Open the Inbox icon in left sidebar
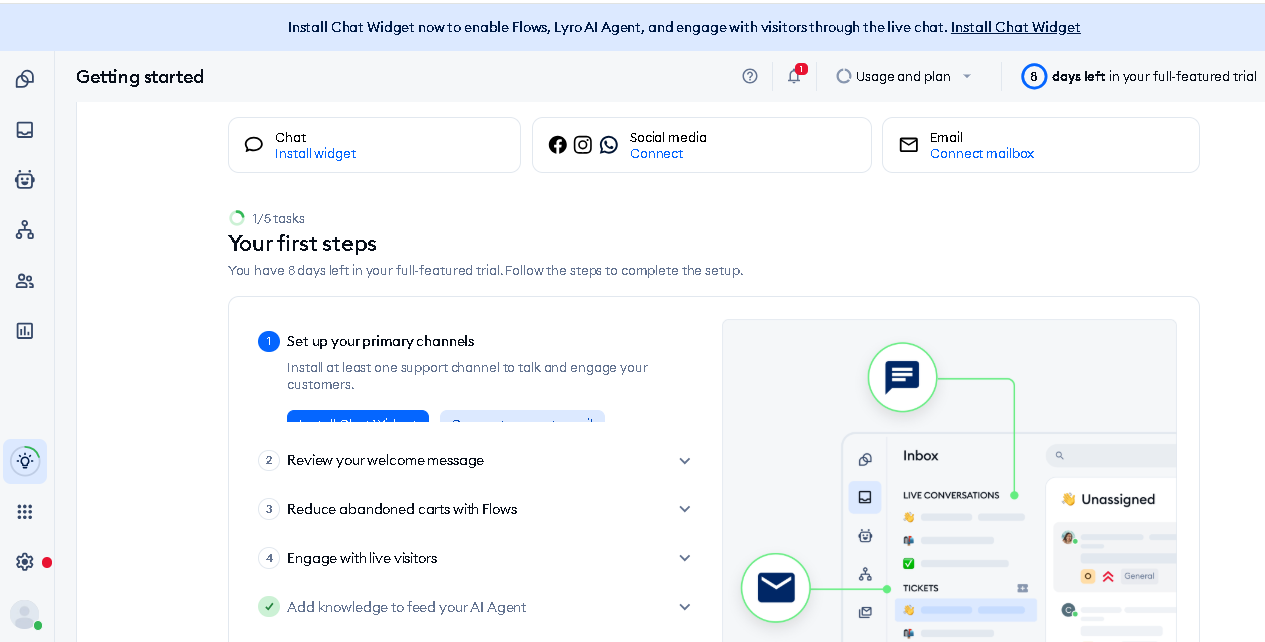The image size is (1265, 642). [25, 129]
